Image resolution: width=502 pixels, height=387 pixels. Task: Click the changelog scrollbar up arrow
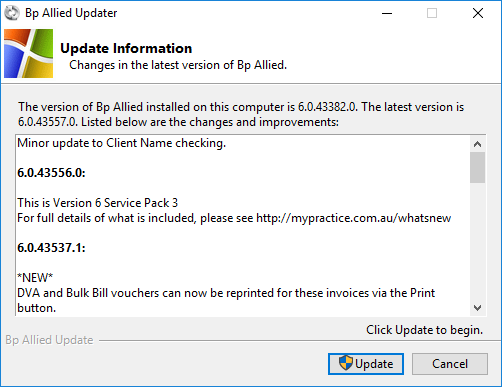[477, 144]
